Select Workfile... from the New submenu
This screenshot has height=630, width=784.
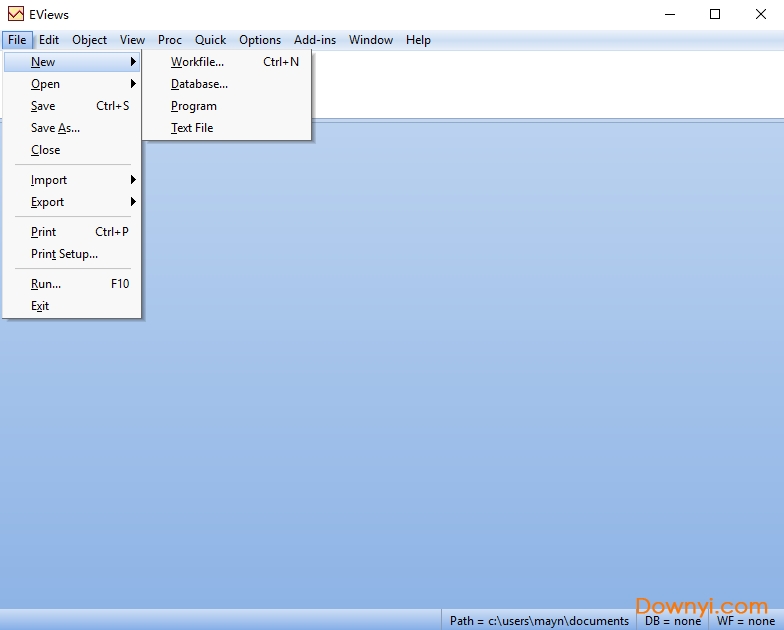tap(197, 62)
